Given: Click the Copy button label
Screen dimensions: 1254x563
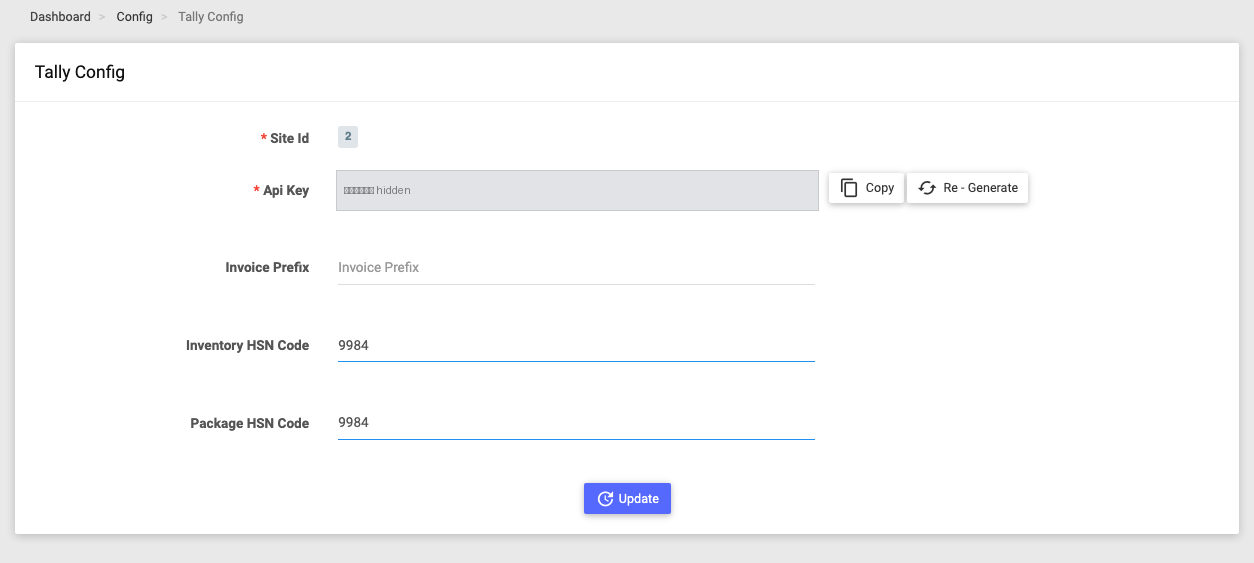Looking at the screenshot, I should (x=880, y=188).
